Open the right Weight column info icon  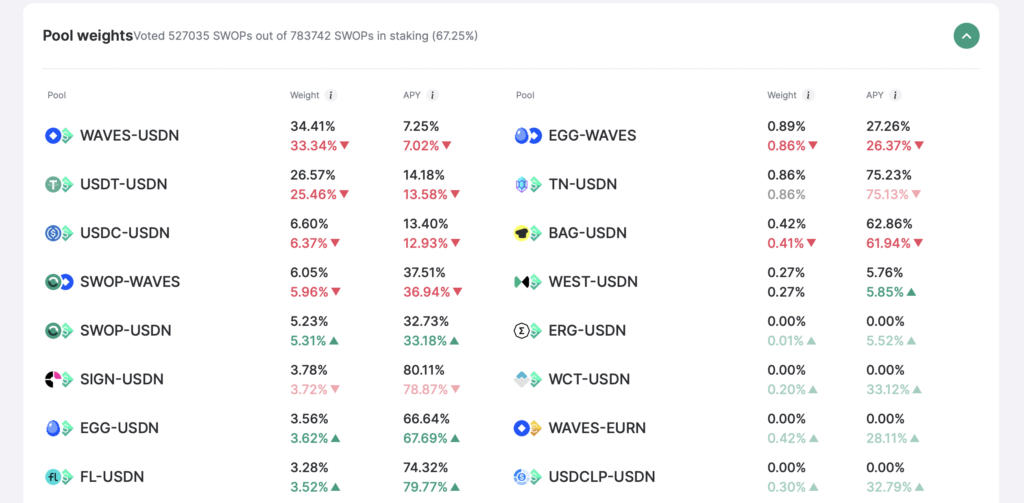(x=808, y=95)
